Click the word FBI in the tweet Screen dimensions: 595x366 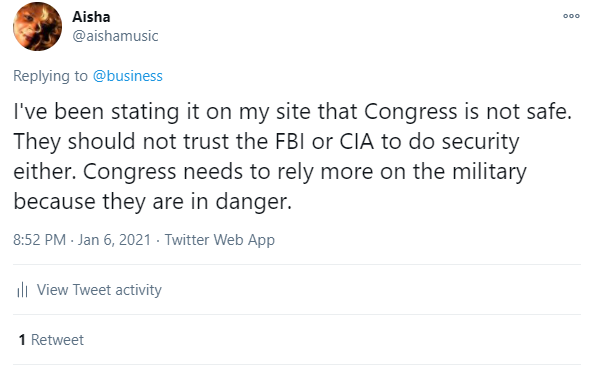(x=289, y=141)
